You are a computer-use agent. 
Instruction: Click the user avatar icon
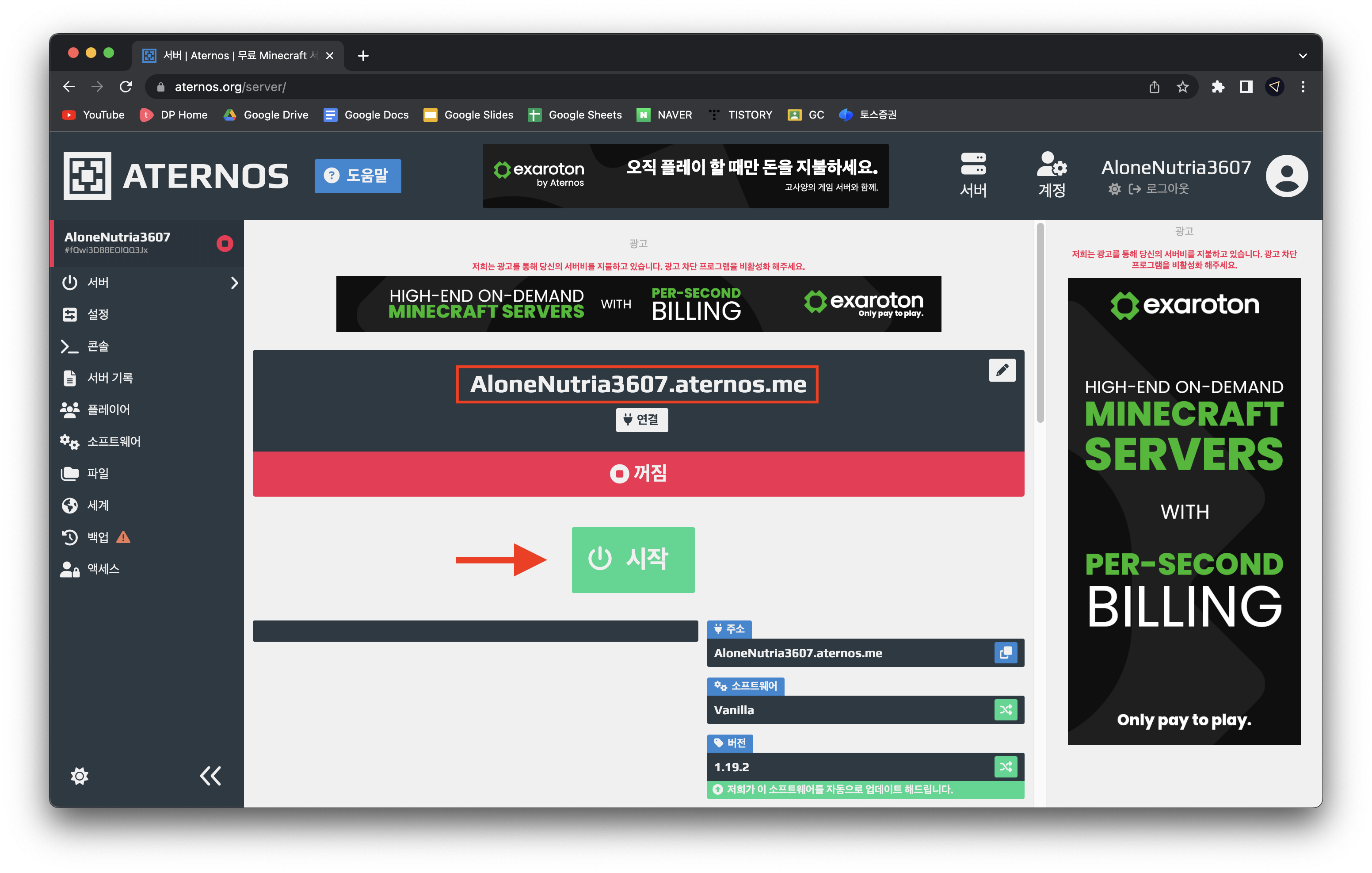(1287, 176)
